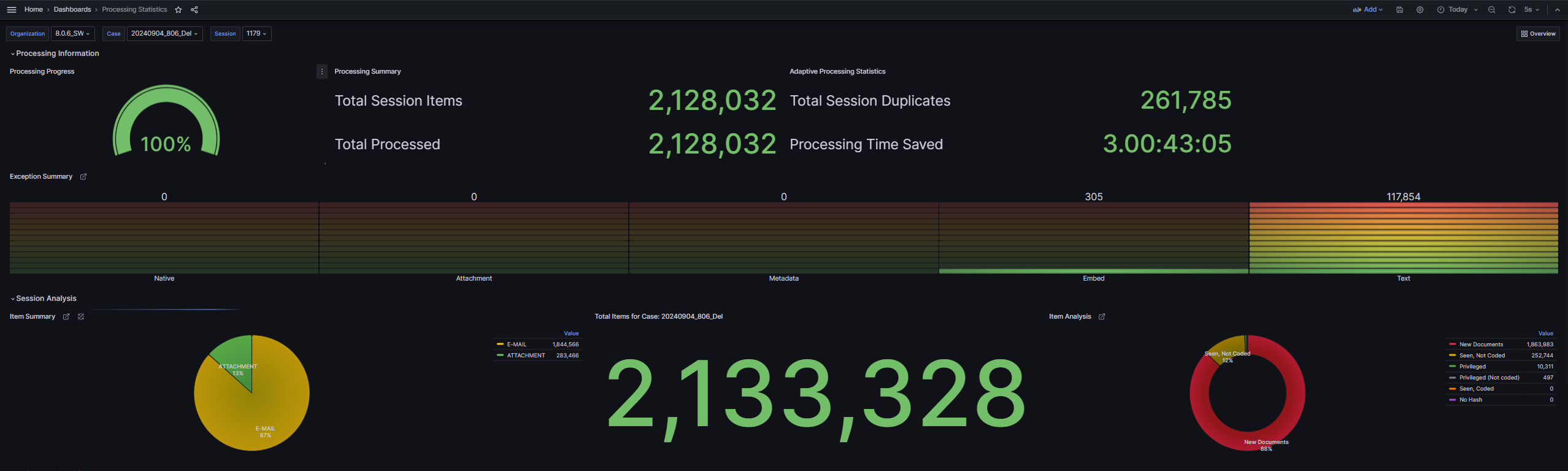Toggle Seen, Not Coded legend entry
1568x471 pixels.
[1482, 356]
